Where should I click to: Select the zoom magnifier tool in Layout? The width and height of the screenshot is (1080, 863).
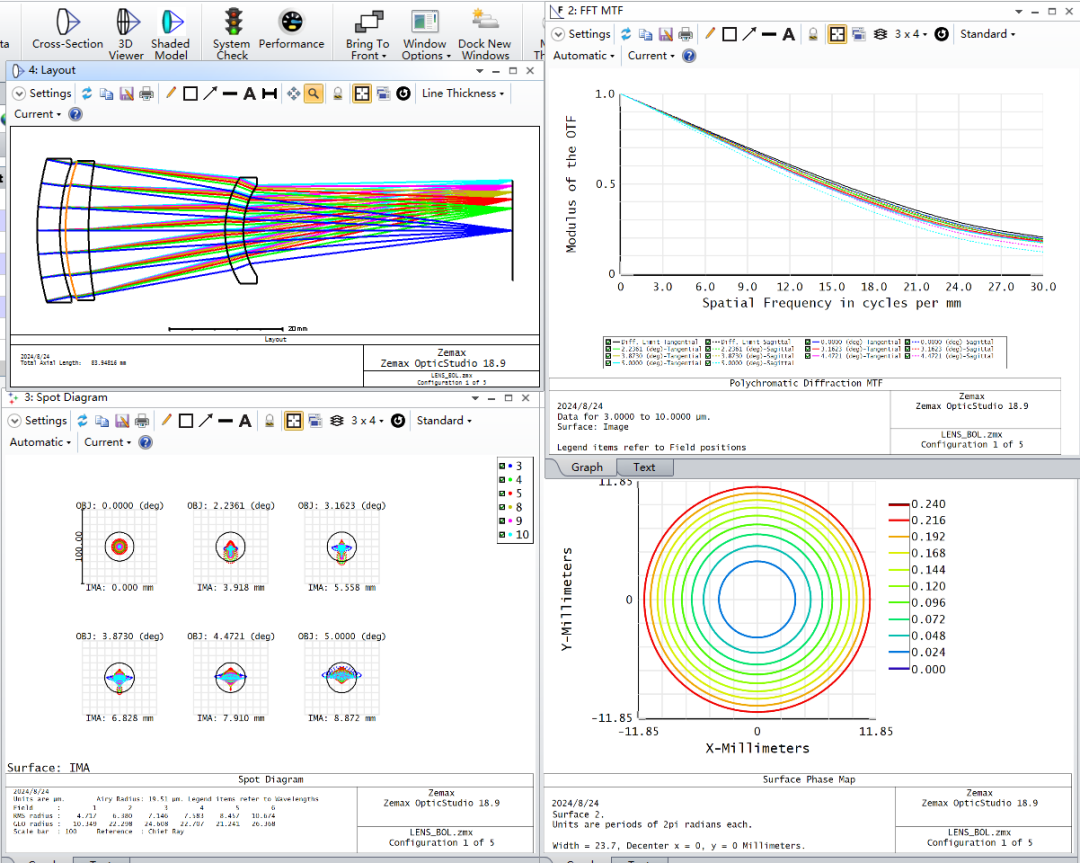click(x=314, y=93)
